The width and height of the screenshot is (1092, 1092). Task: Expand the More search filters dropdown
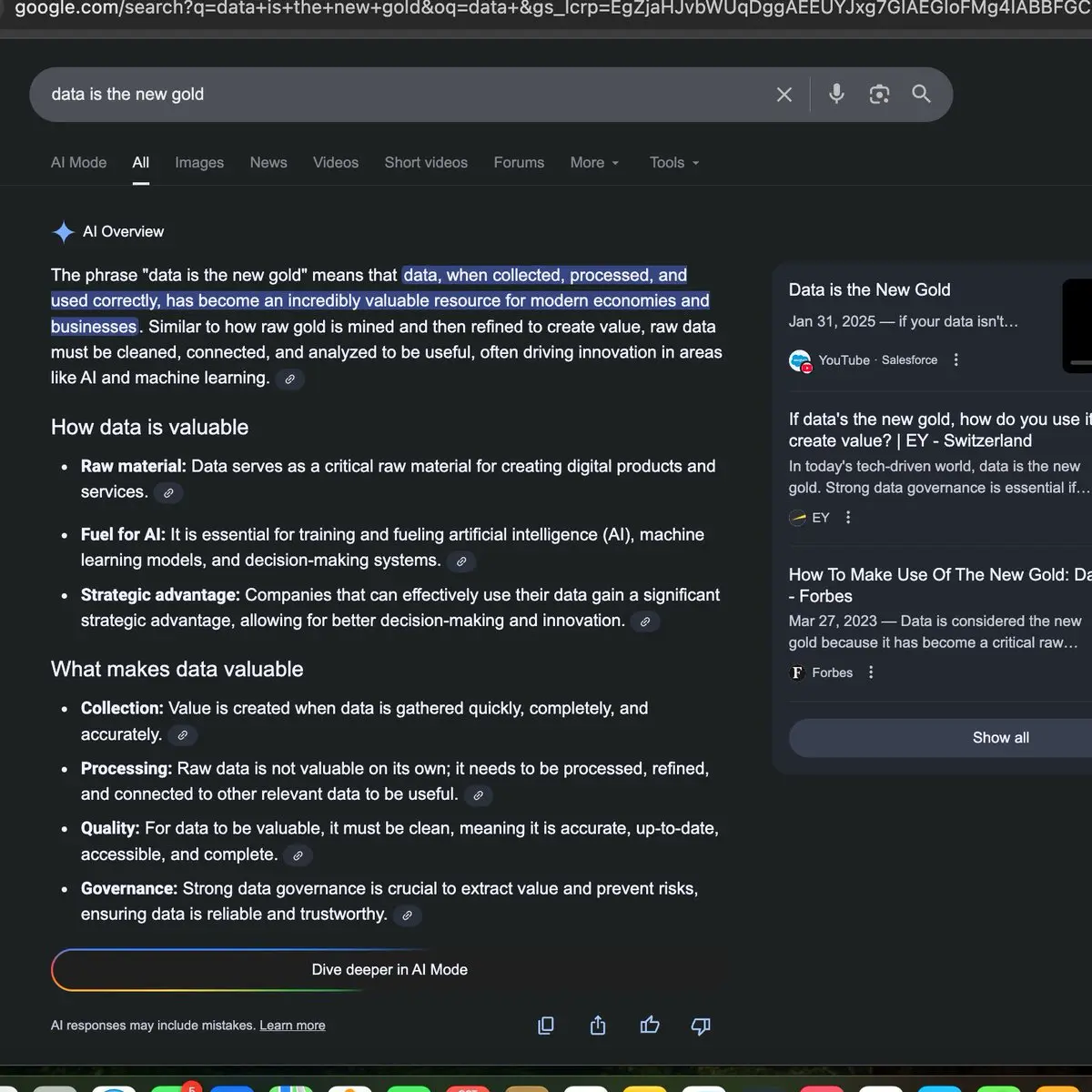coord(595,163)
